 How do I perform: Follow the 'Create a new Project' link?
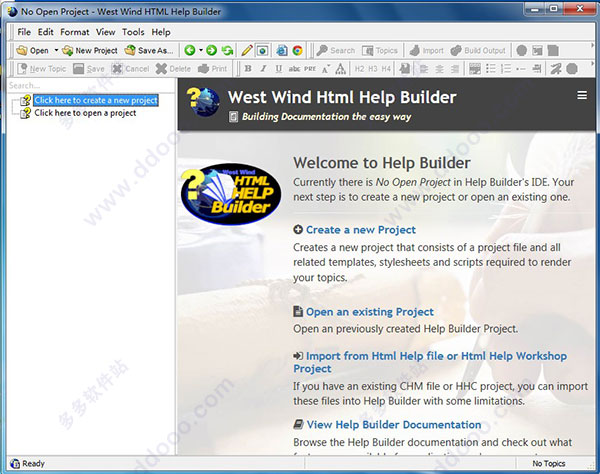(360, 230)
